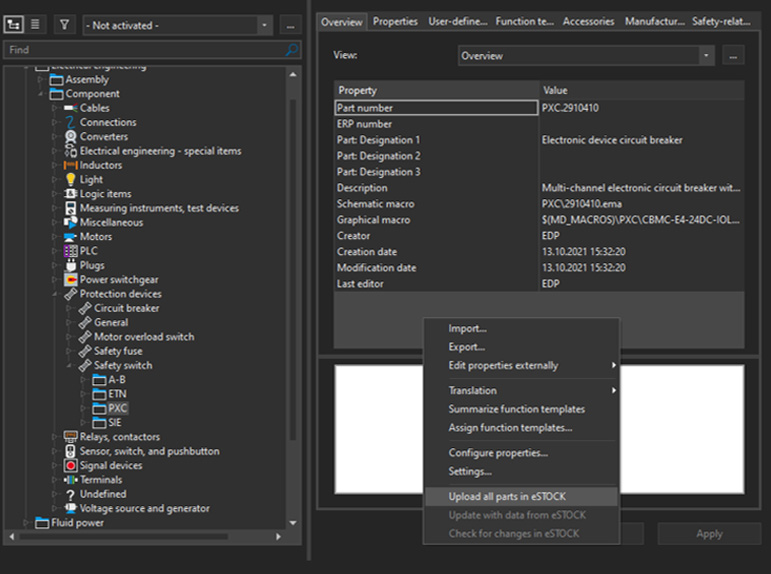Screen dimensions: 771x574
Task: Switch to the Properties tab
Action: coord(395,21)
